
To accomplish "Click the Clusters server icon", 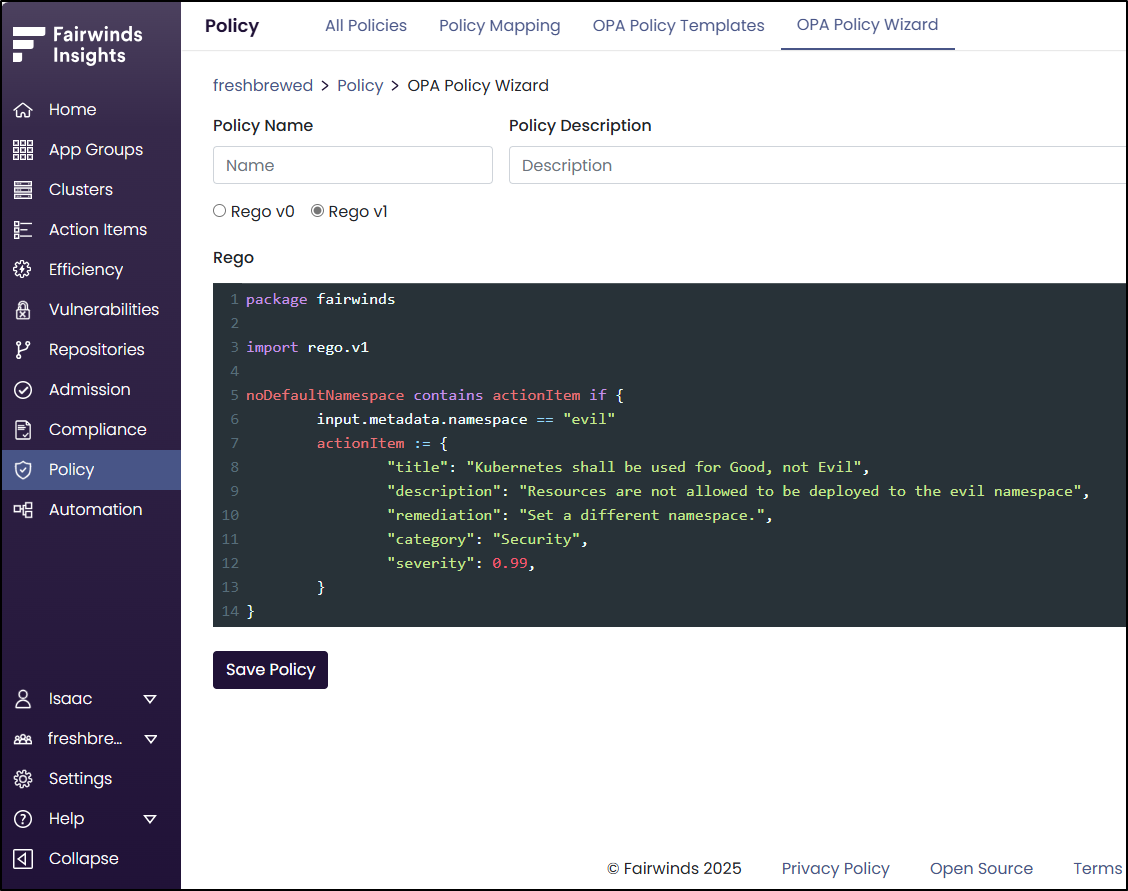I will 23,190.
